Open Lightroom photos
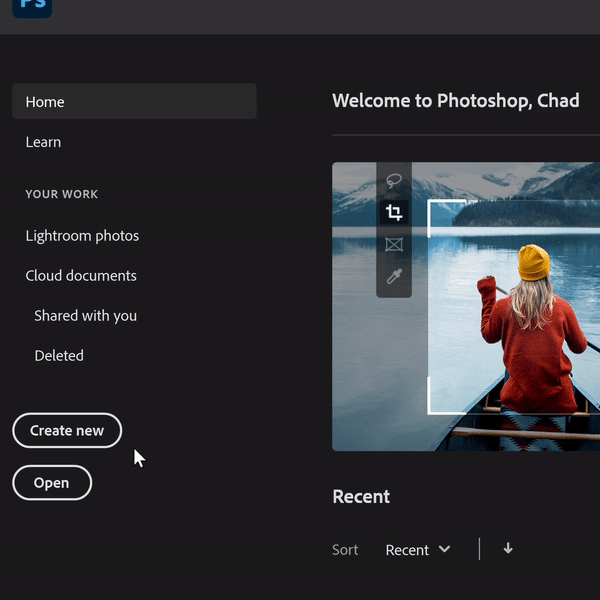600x600 pixels. tap(82, 236)
